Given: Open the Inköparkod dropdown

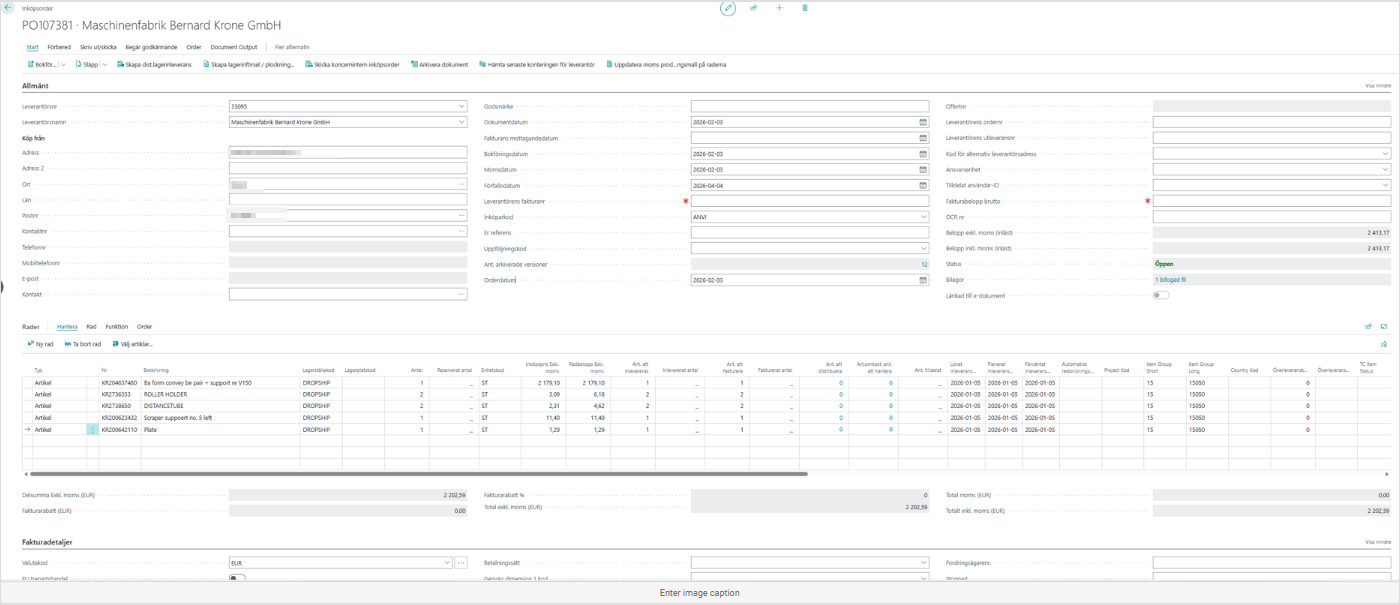Looking at the screenshot, I should [x=923, y=217].
